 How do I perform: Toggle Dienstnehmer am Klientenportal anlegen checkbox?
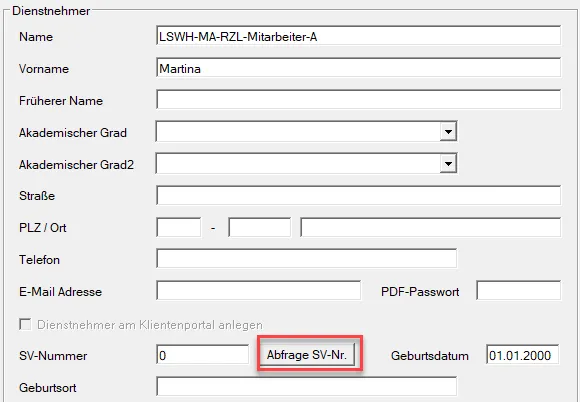(25, 324)
